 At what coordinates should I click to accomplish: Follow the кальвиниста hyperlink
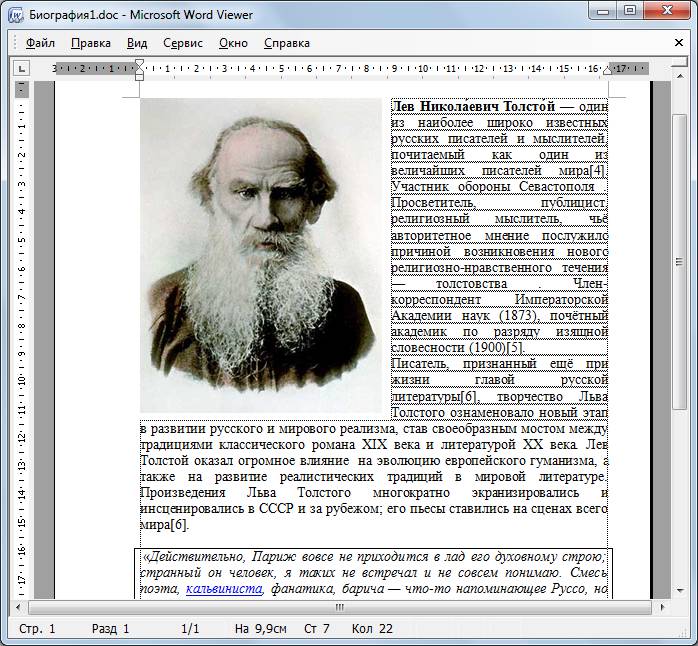coord(224,589)
